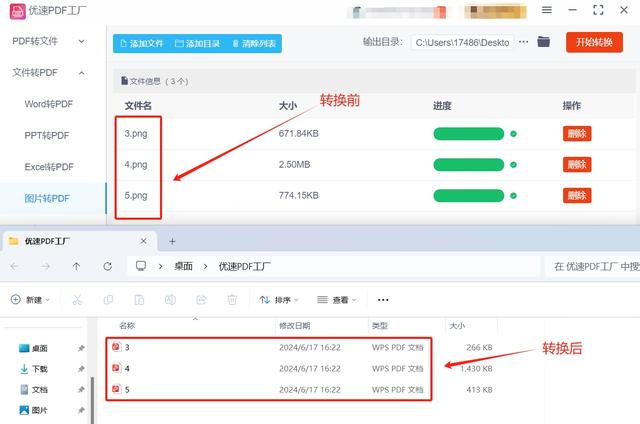Open 图片 in Explorer quick access
640x424 pixels.
tap(33, 410)
